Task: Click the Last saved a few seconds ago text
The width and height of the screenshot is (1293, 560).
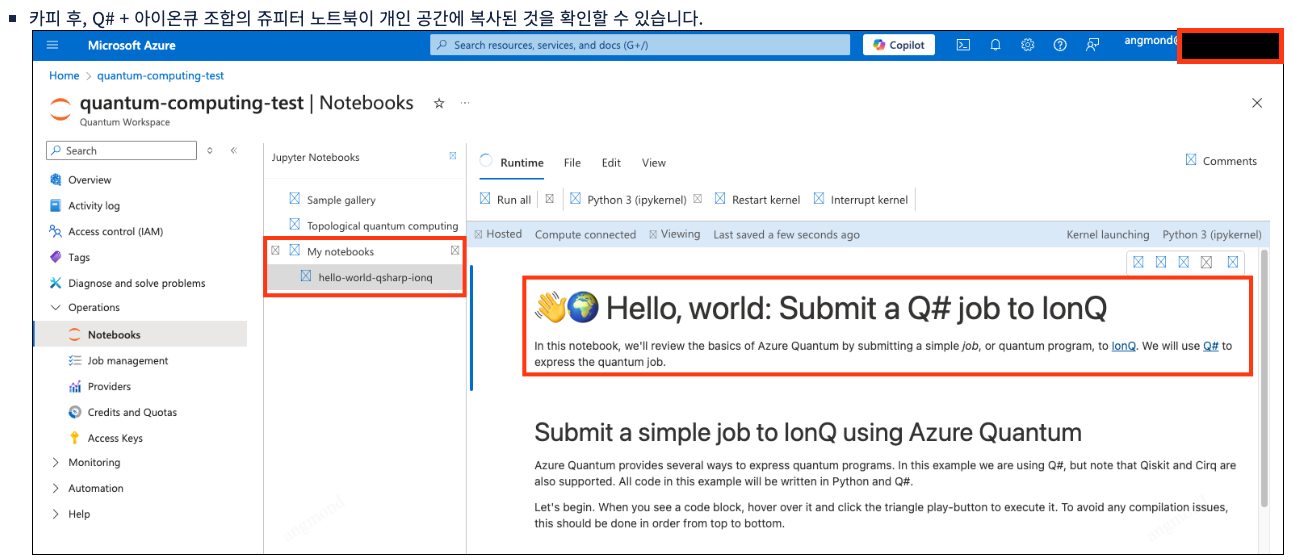Action: tap(786, 234)
